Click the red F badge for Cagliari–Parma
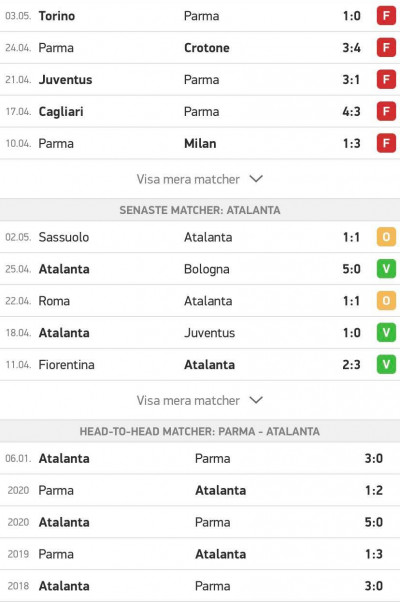 (x=386, y=111)
